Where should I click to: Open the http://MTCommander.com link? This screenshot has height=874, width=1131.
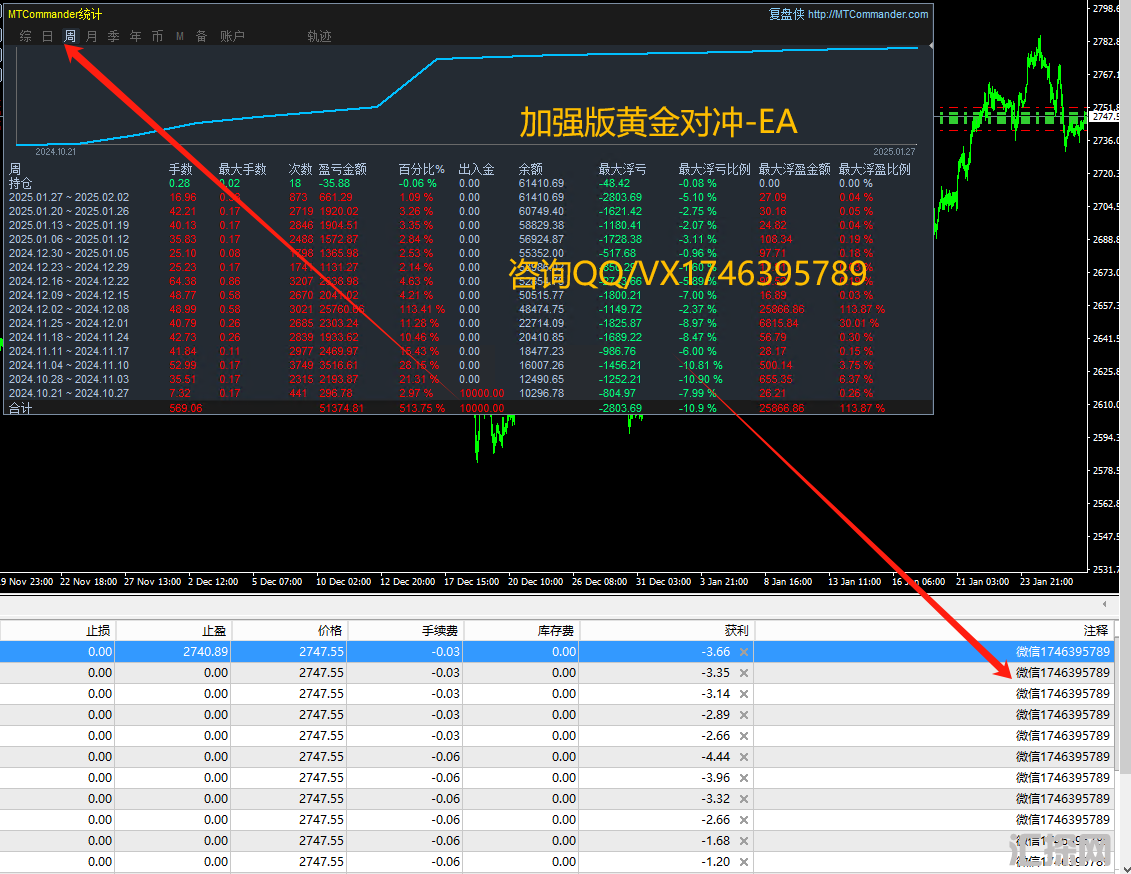point(868,14)
